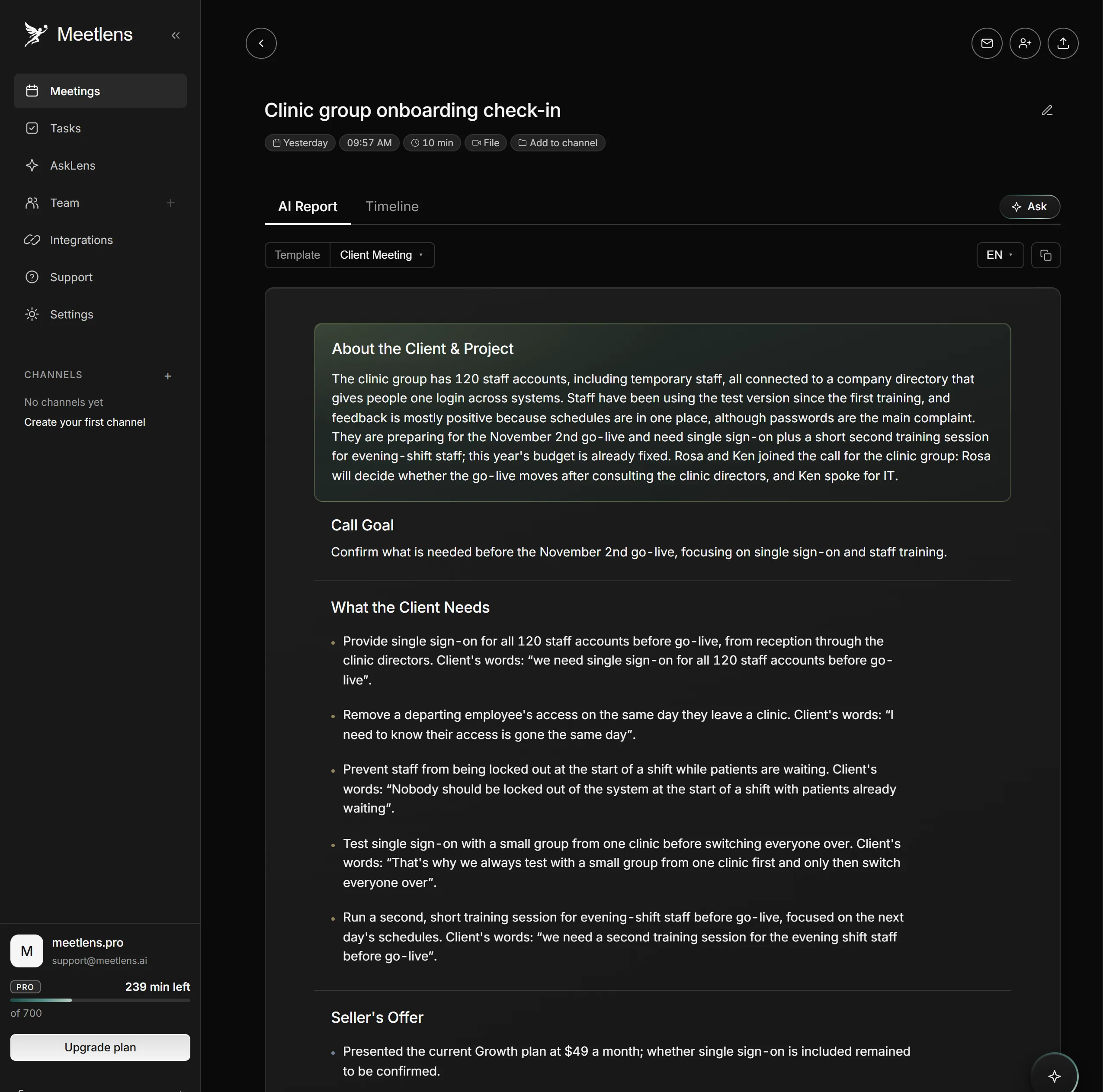Go back using the left arrow button
The image size is (1103, 1092).
pos(261,43)
